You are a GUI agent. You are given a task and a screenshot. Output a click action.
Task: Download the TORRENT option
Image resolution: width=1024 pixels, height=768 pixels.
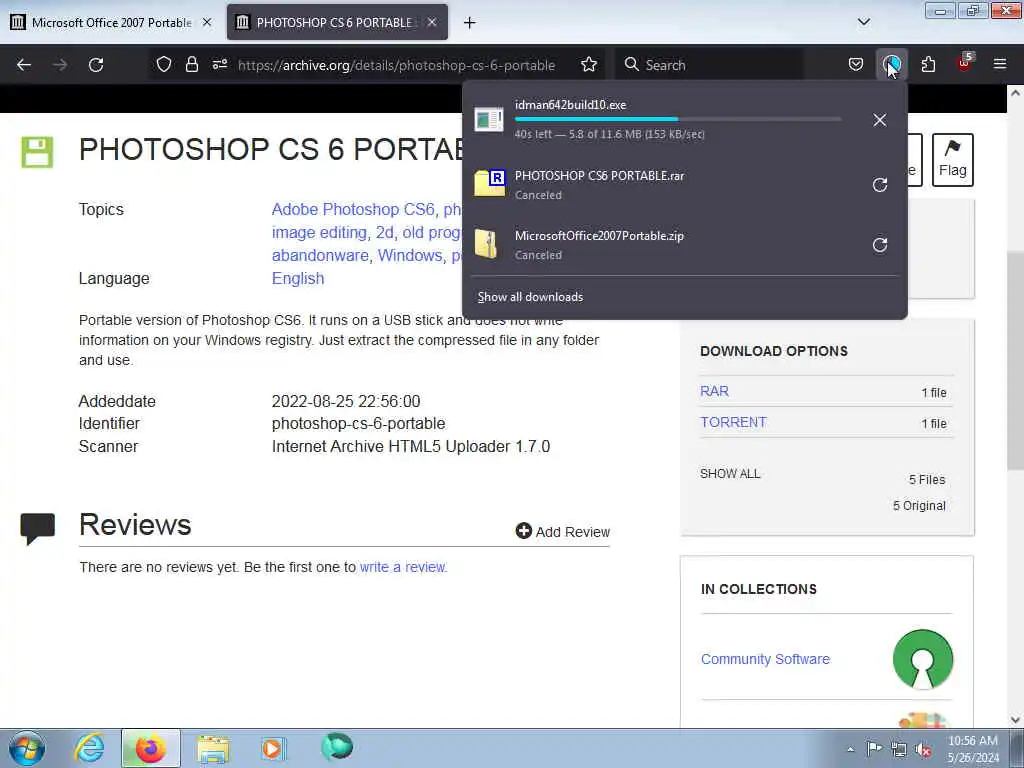[x=733, y=422]
